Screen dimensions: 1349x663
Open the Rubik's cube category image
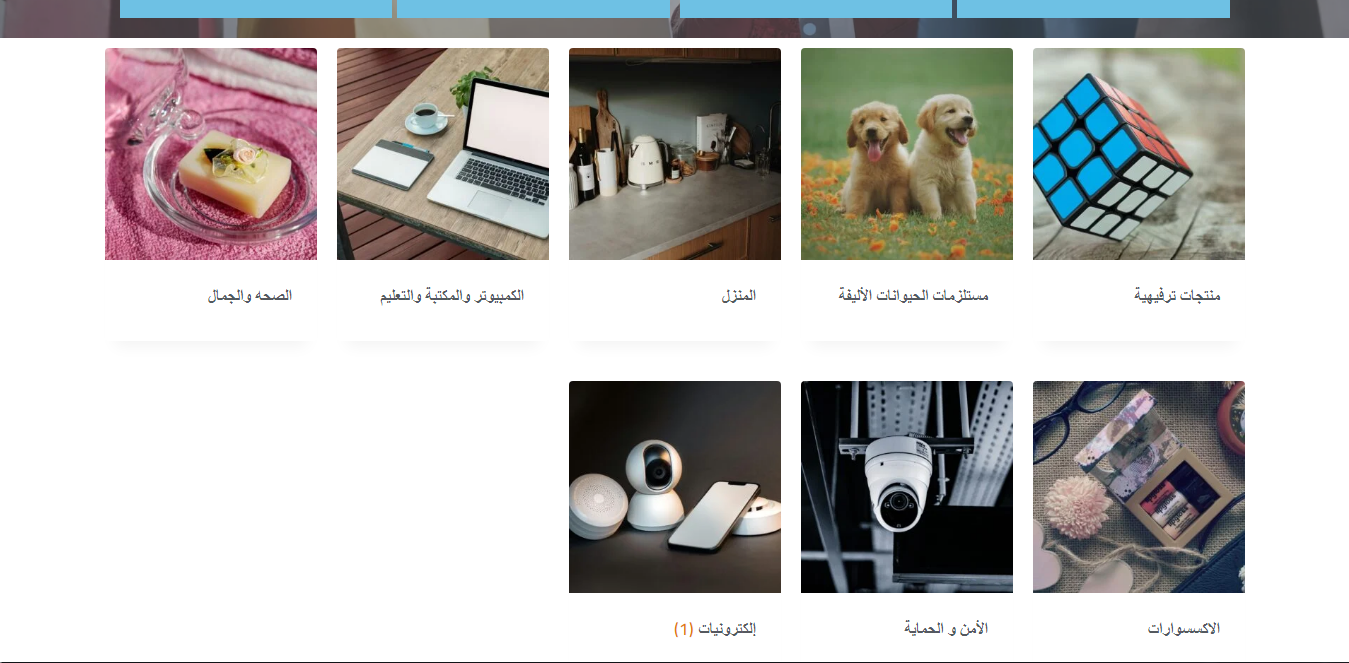click(1139, 154)
